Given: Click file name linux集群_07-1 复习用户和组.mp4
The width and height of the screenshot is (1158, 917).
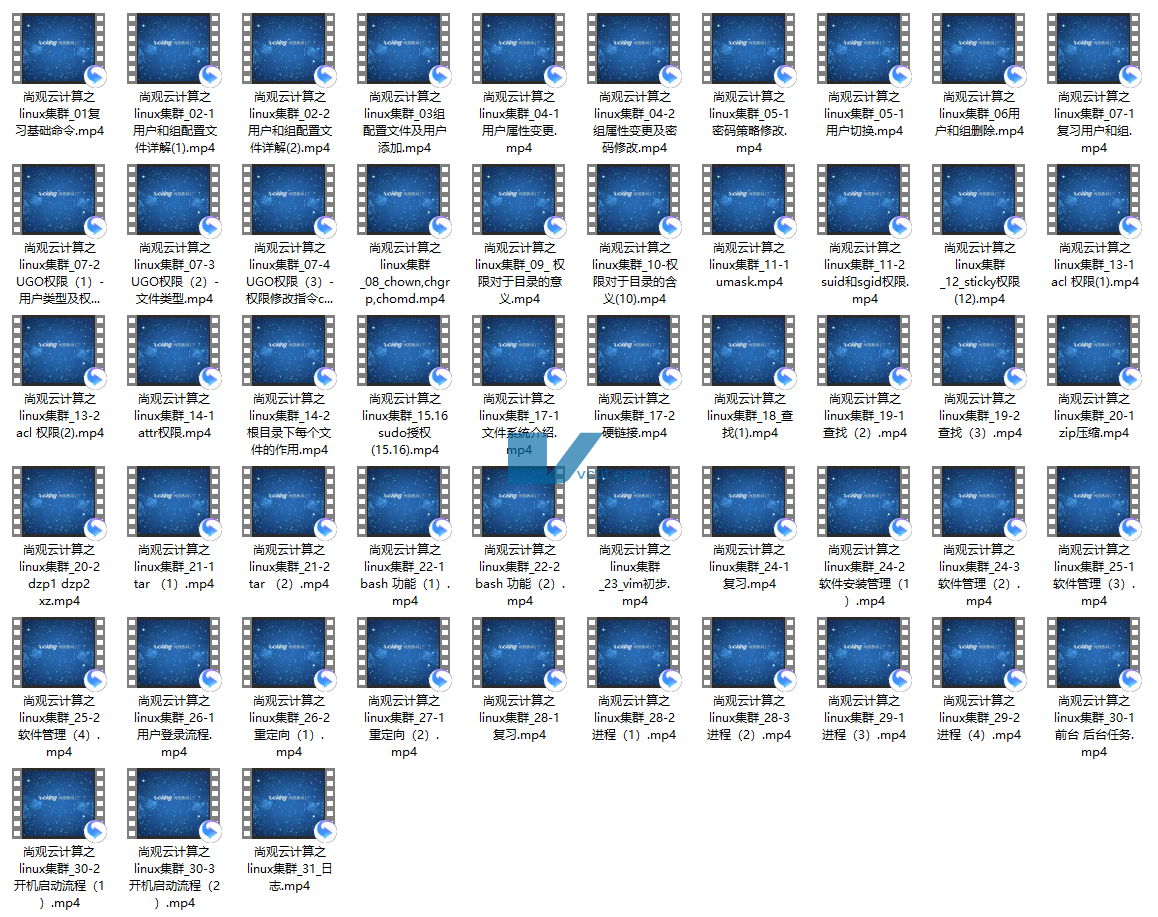Looking at the screenshot, I should (1094, 122).
